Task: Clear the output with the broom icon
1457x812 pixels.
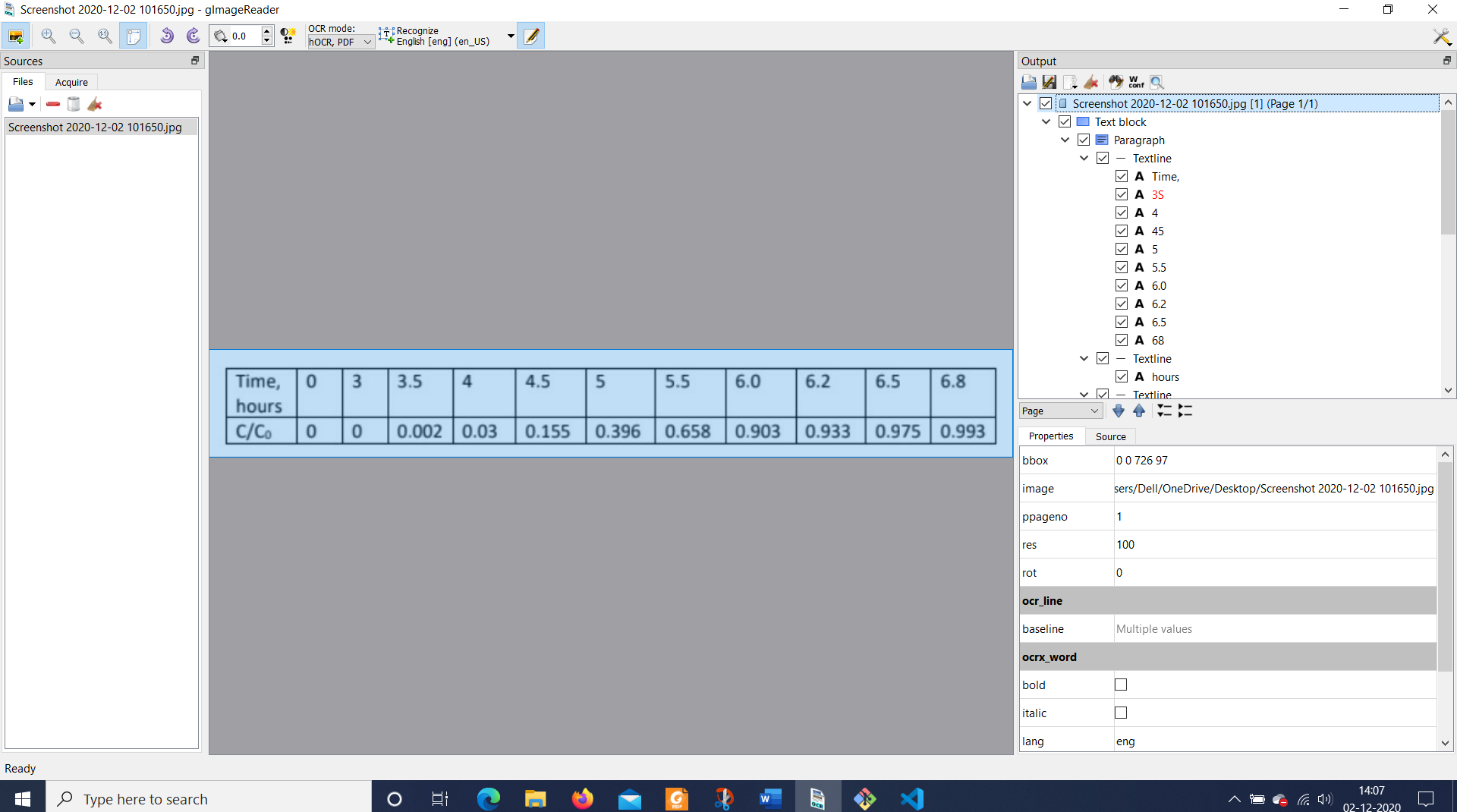Action: tap(1093, 82)
